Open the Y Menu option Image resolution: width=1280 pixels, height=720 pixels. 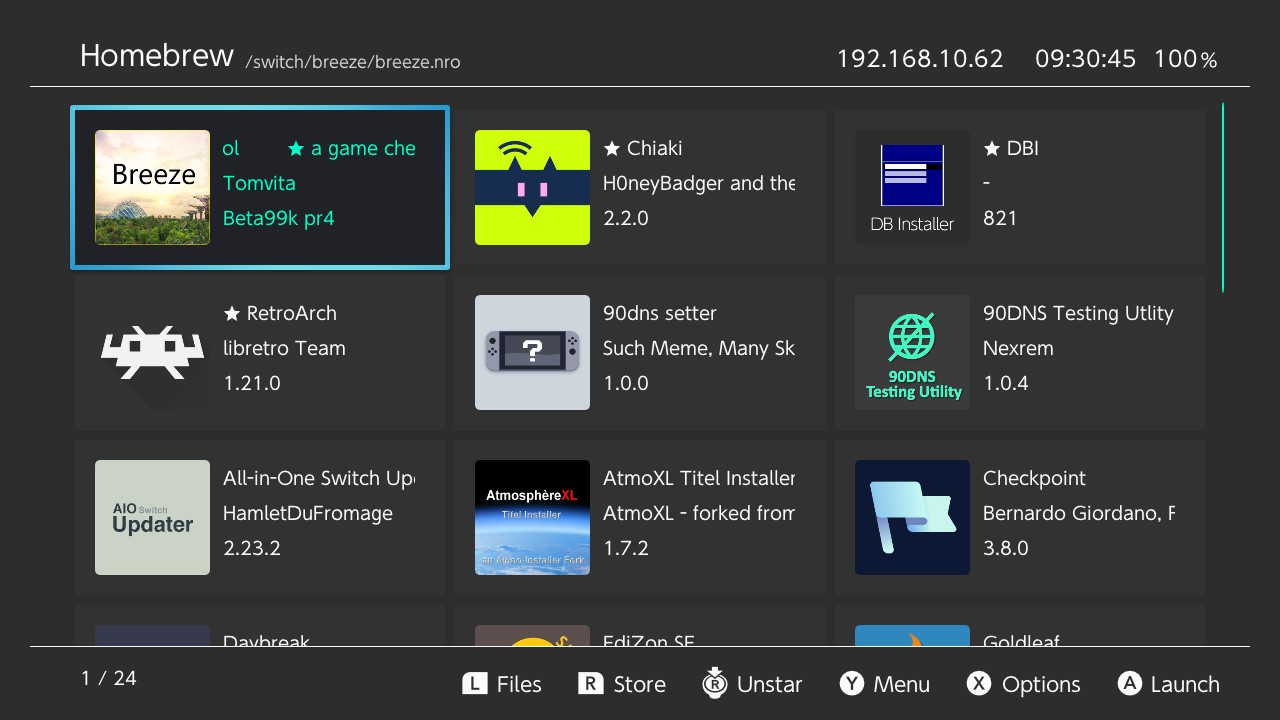[885, 684]
